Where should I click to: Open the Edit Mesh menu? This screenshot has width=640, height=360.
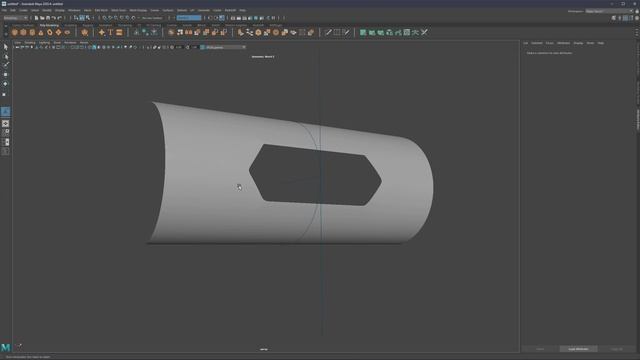[x=101, y=10]
